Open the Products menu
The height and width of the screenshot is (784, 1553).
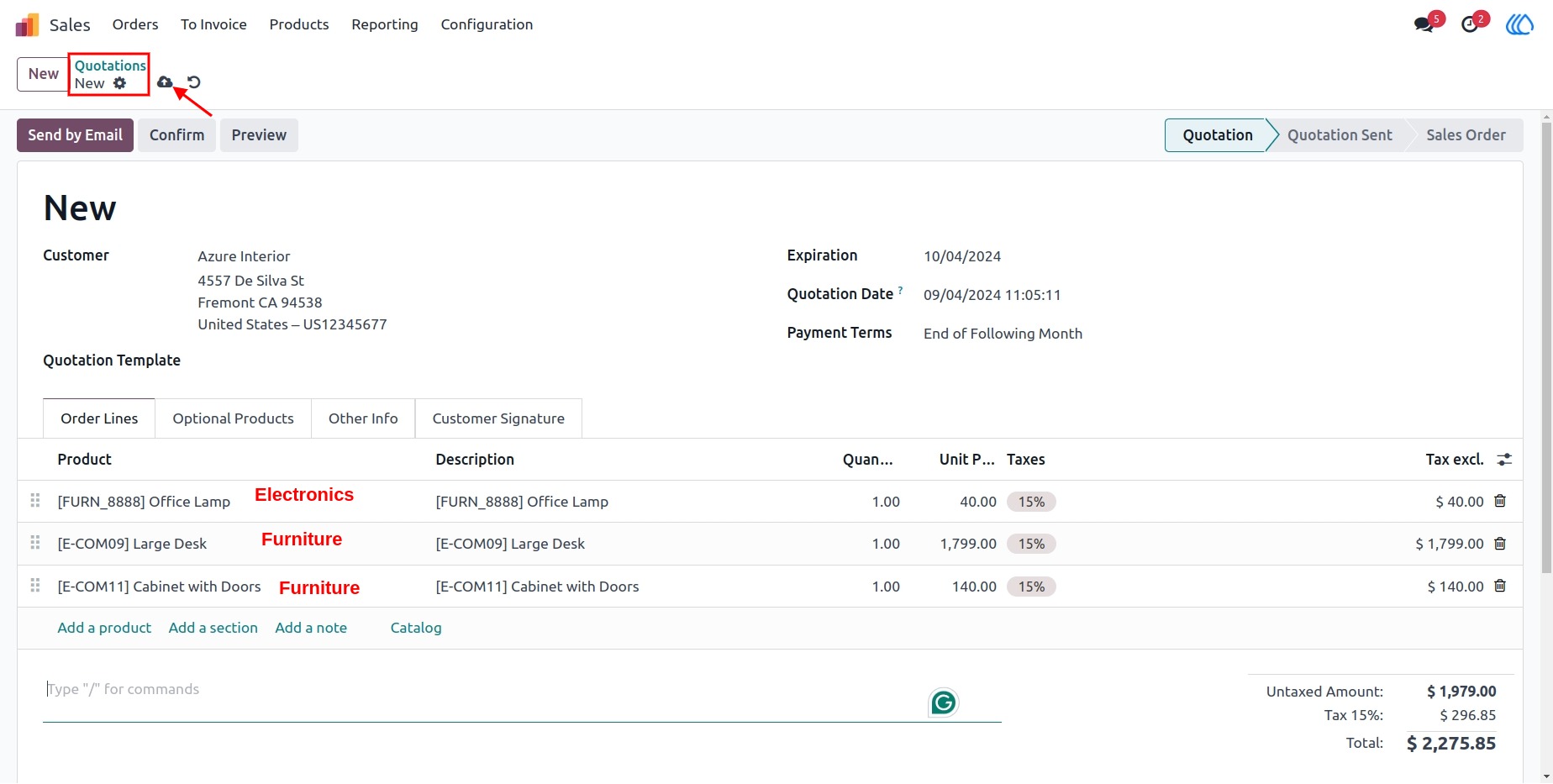299,24
